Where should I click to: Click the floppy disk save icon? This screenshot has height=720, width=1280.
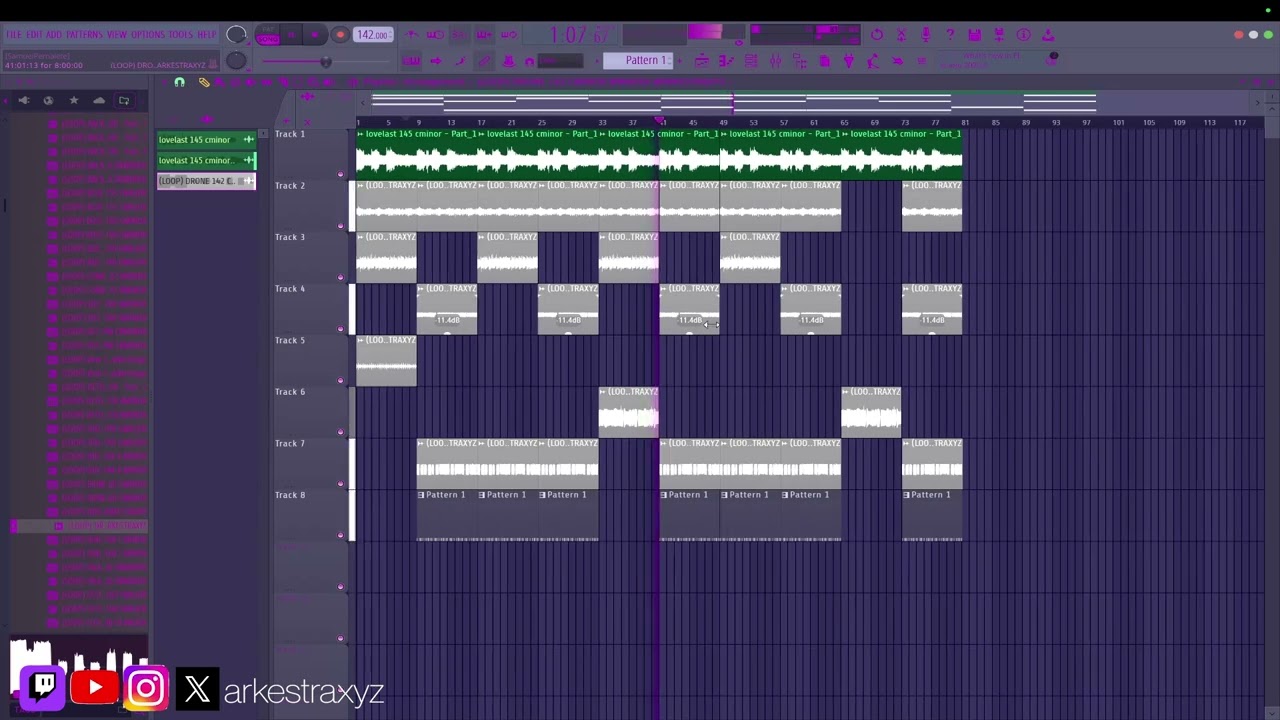point(974,34)
